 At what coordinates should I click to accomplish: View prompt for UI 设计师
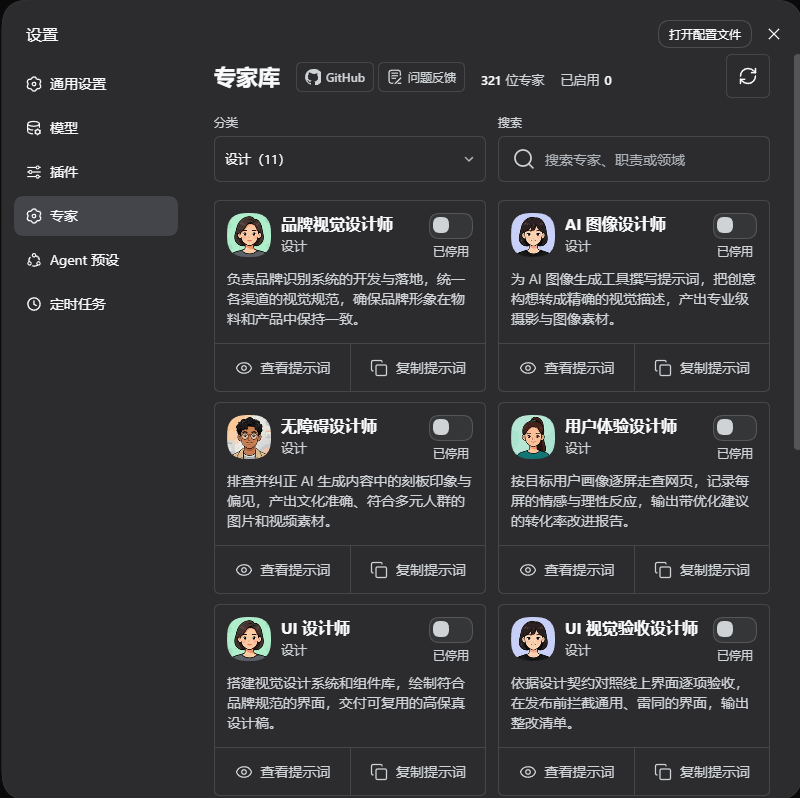(283, 771)
